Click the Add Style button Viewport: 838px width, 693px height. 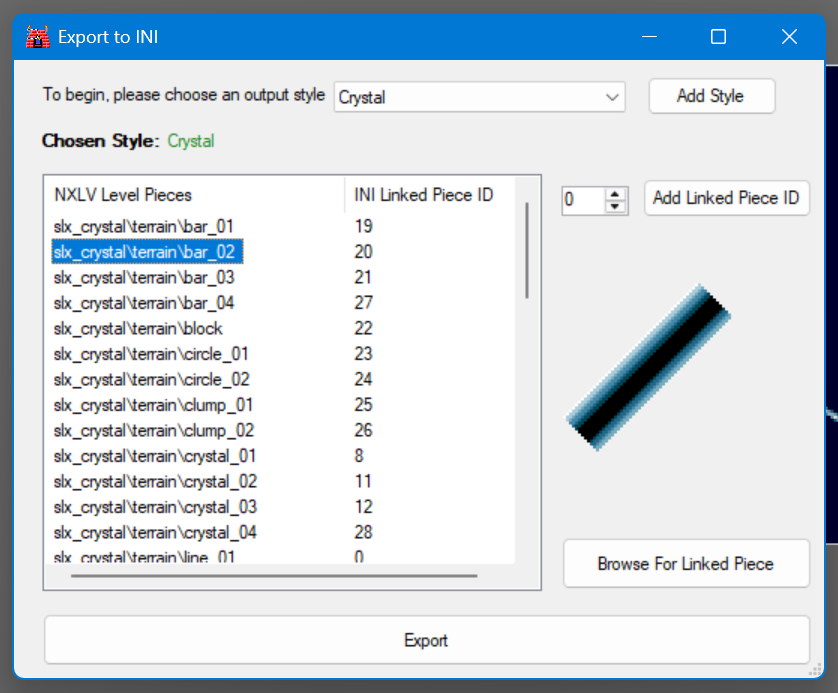pyautogui.click(x=710, y=96)
